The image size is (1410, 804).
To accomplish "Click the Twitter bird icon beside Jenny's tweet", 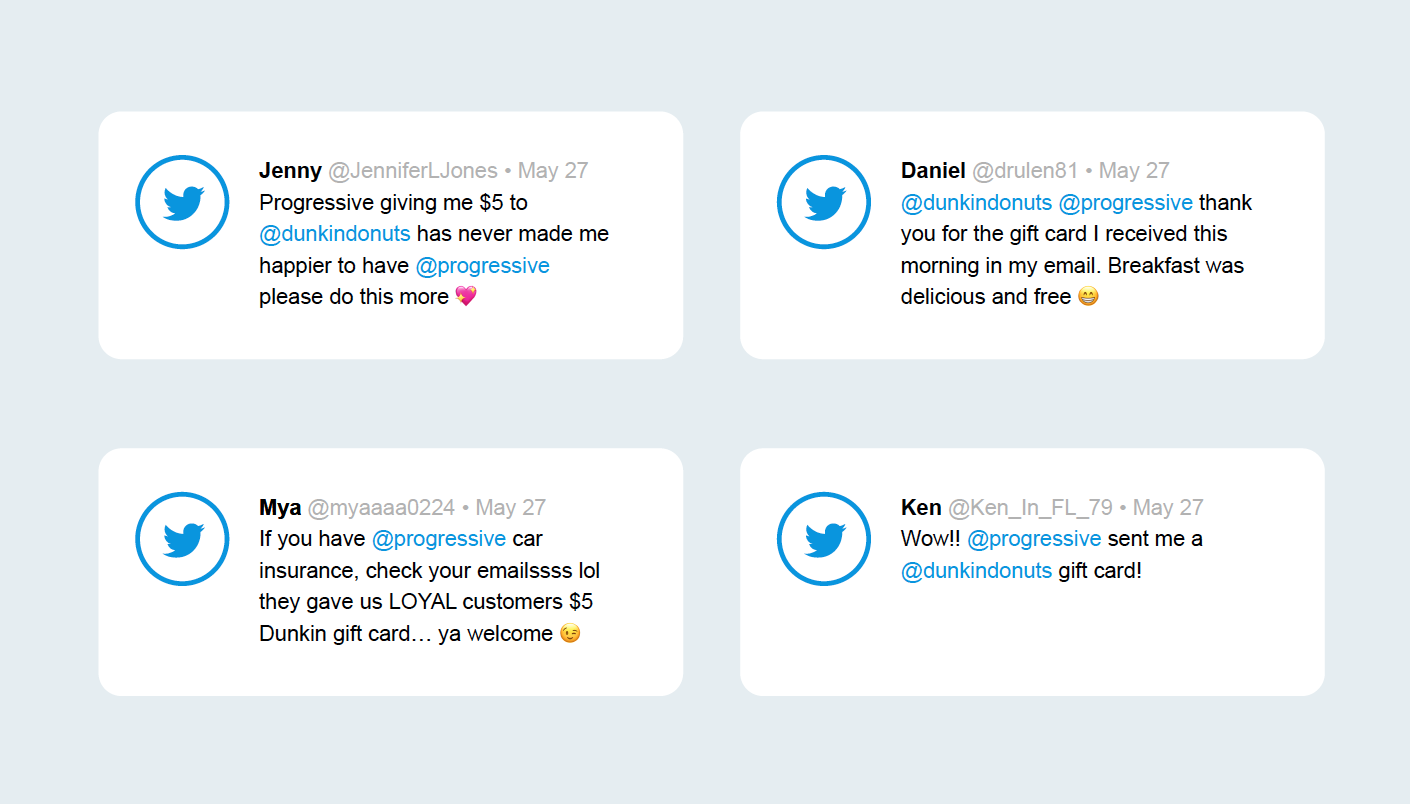I will [182, 202].
